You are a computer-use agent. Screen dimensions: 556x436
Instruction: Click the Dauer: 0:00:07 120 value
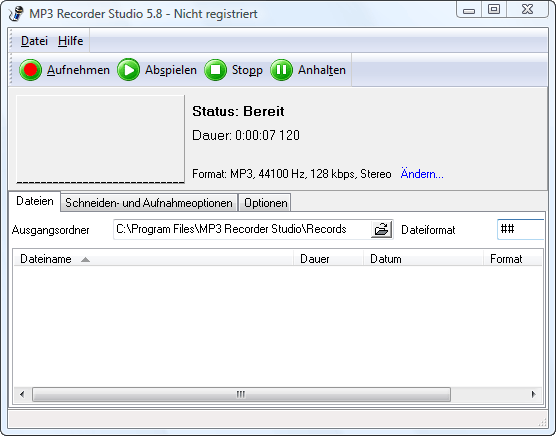pos(246,135)
